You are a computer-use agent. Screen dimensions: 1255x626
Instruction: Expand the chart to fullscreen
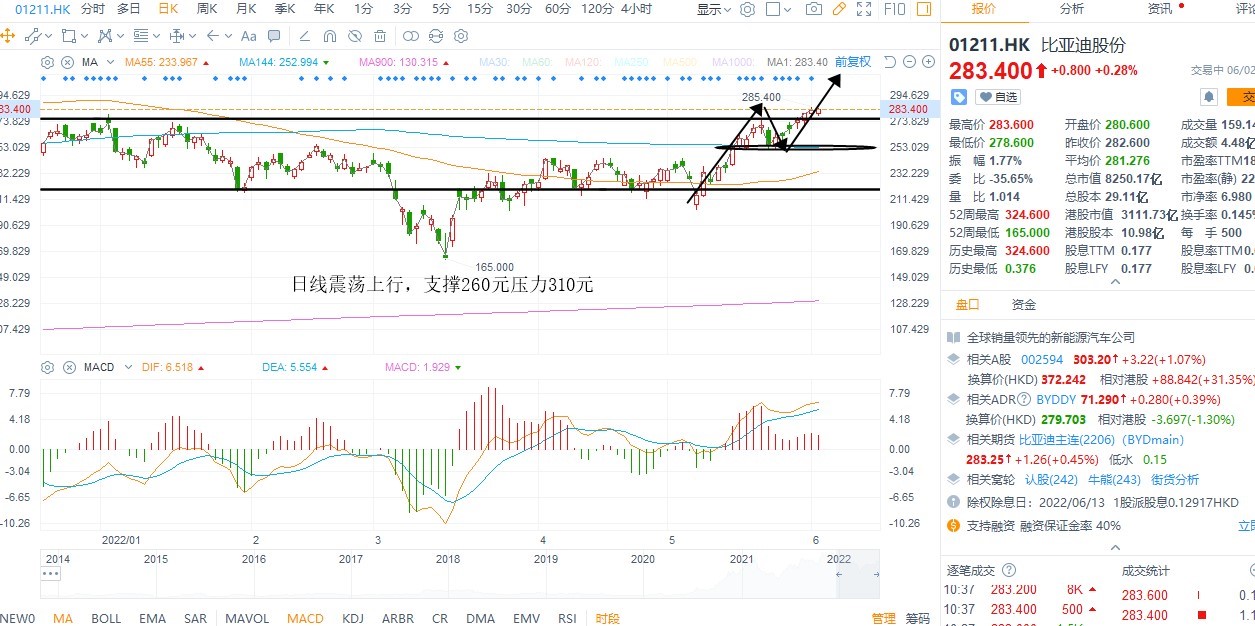(x=864, y=10)
